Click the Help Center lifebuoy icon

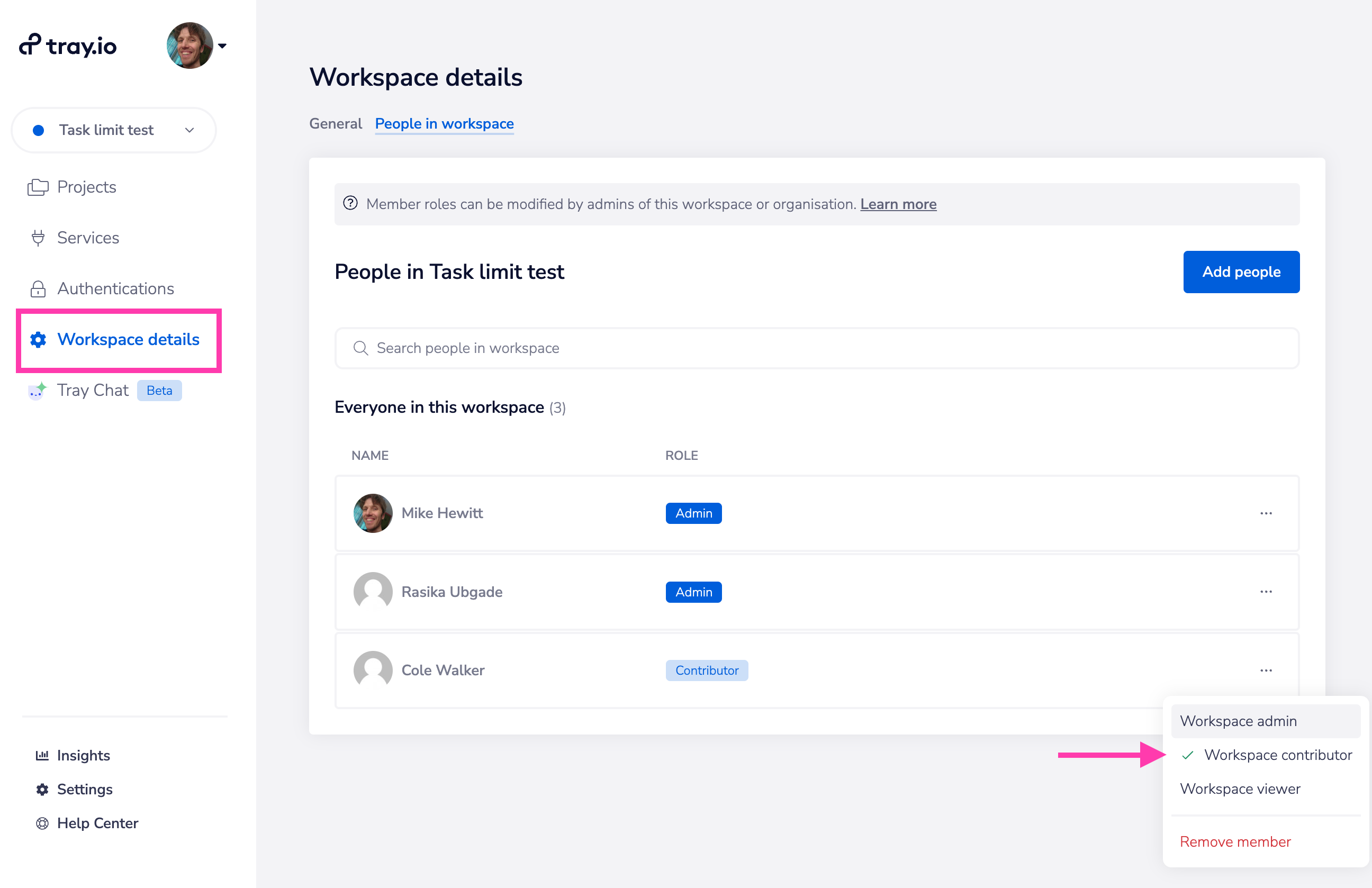tap(42, 823)
